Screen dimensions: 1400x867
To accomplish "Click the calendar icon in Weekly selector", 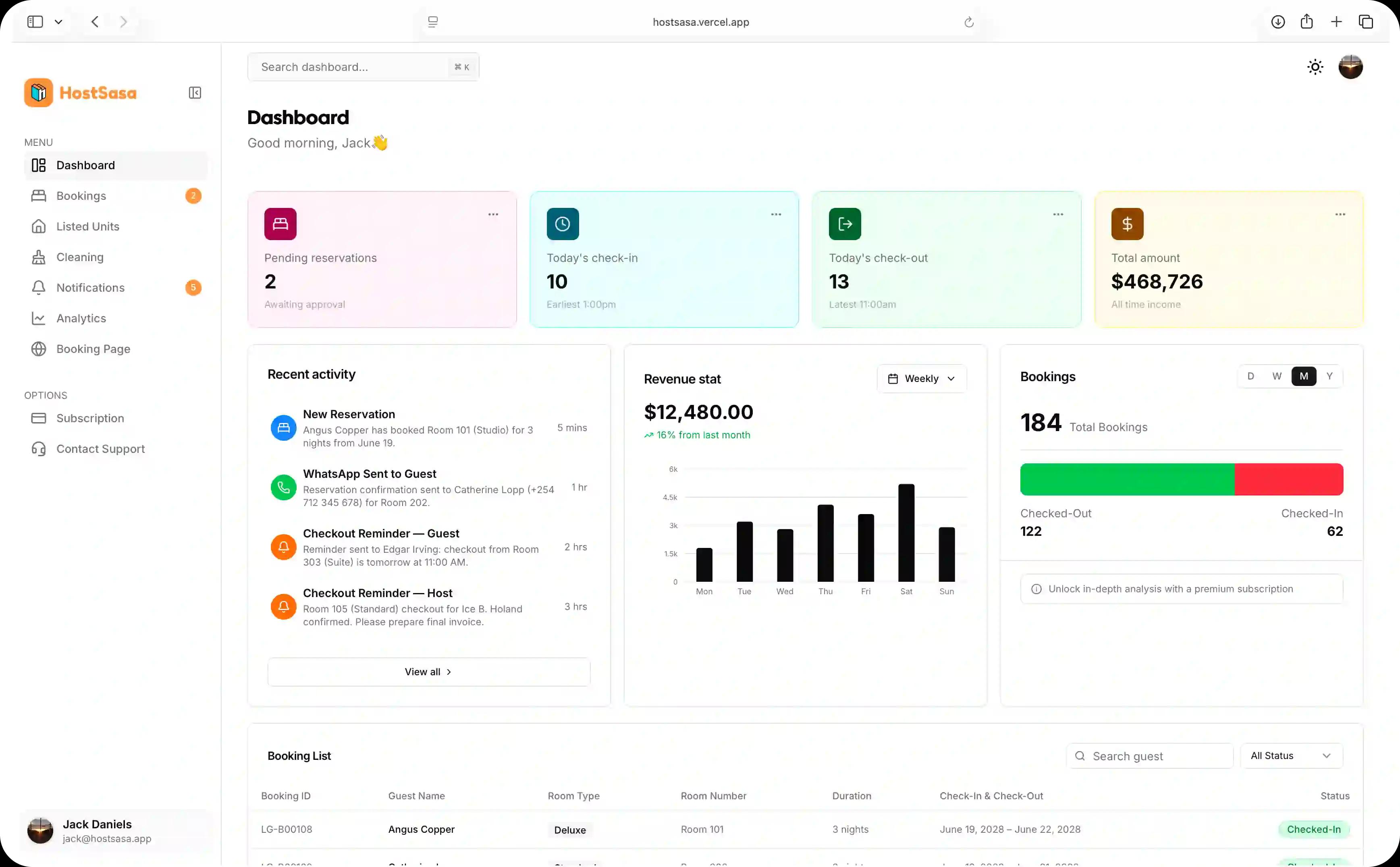I will tap(892, 378).
